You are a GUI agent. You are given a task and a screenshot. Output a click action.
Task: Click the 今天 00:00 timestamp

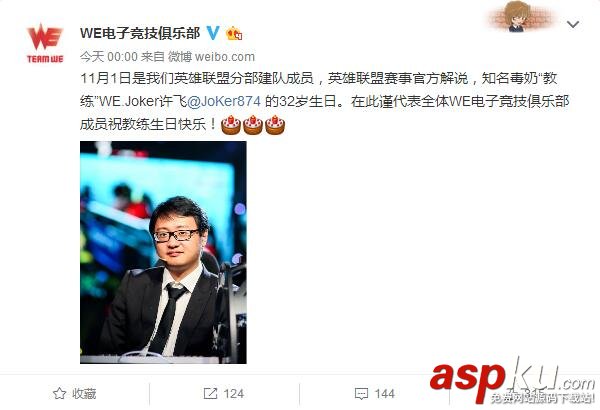pyautogui.click(x=109, y=57)
